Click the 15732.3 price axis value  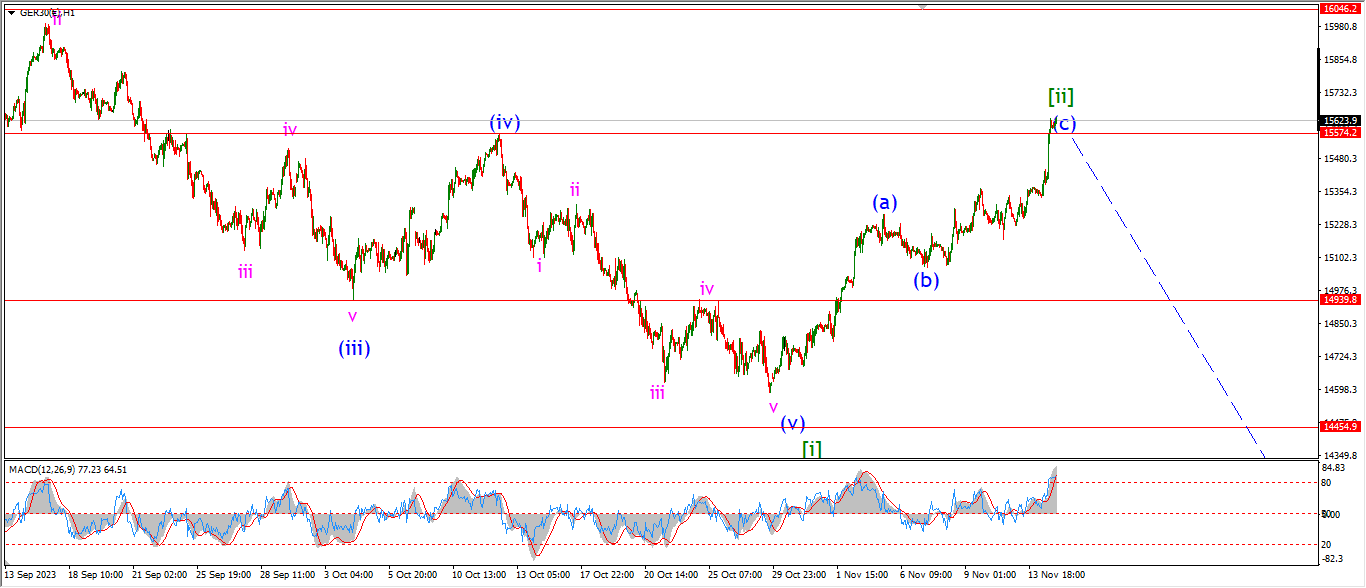tap(1339, 92)
